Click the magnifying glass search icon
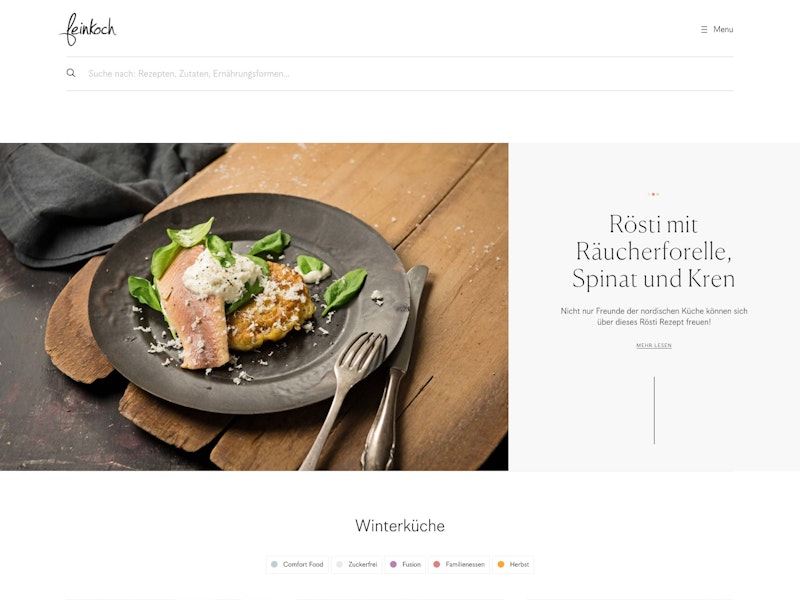Viewport: 800px width, 600px height. point(71,73)
